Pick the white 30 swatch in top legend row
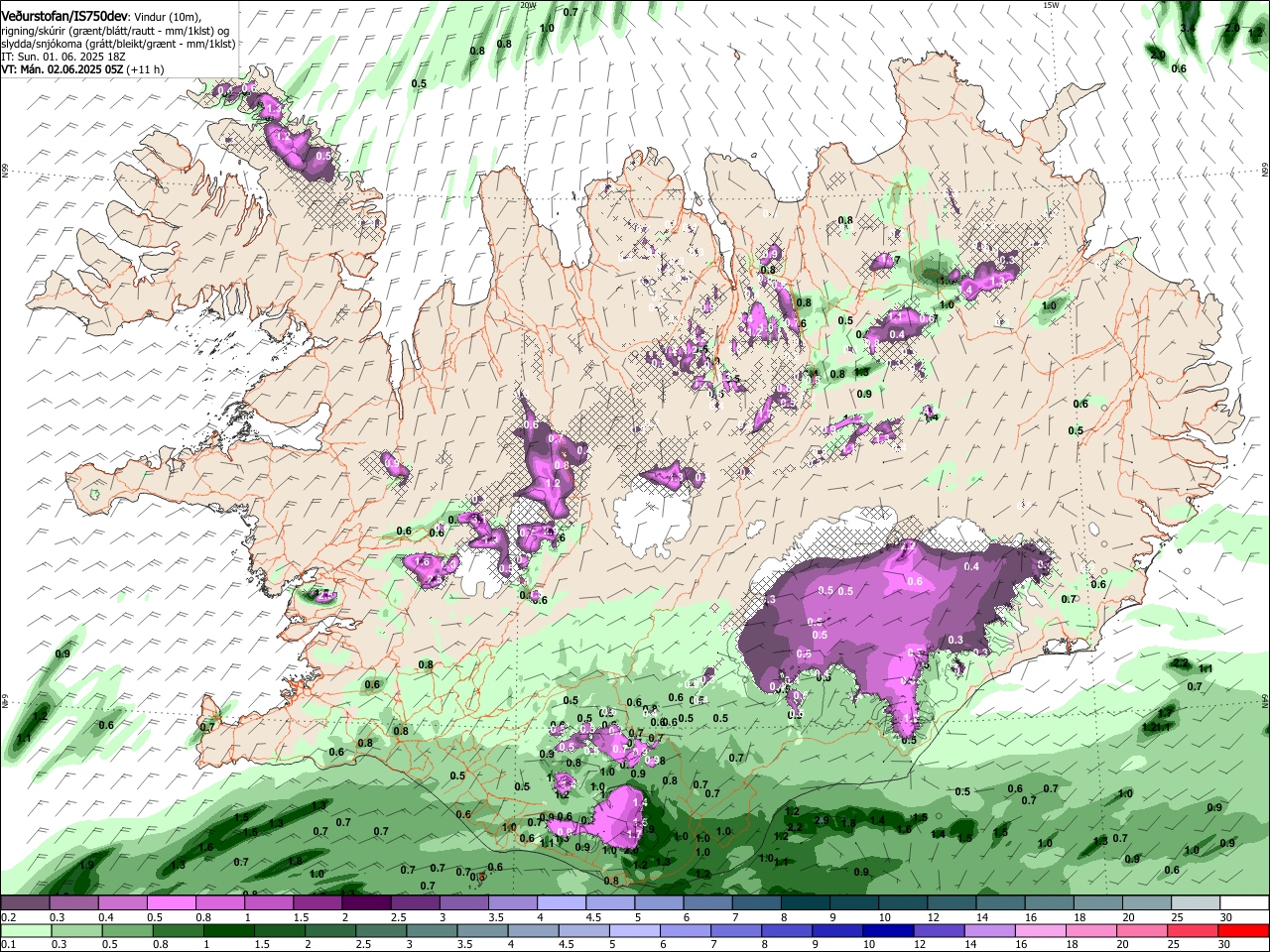This screenshot has width=1270, height=952. 1245,903
